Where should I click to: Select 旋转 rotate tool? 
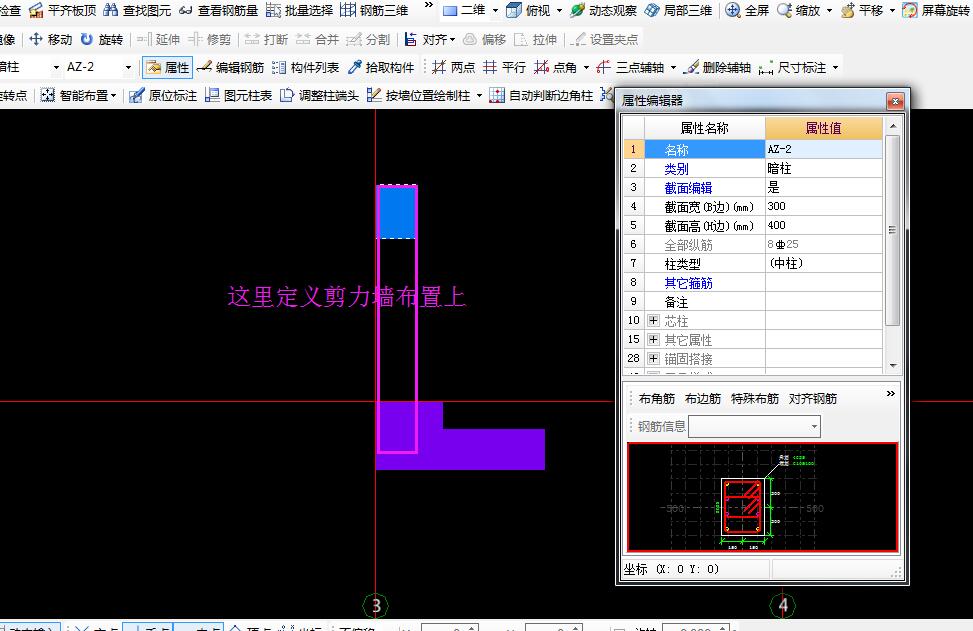tap(102, 39)
